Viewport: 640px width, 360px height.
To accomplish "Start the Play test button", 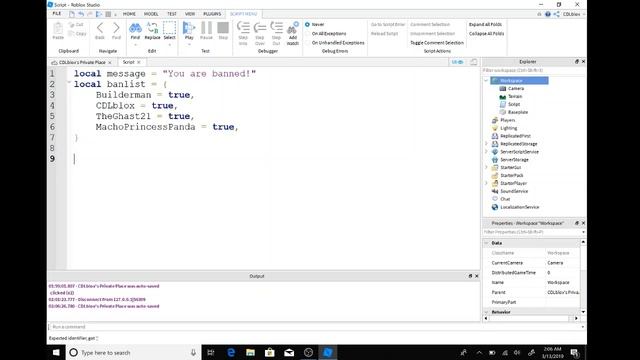I will (189, 31).
